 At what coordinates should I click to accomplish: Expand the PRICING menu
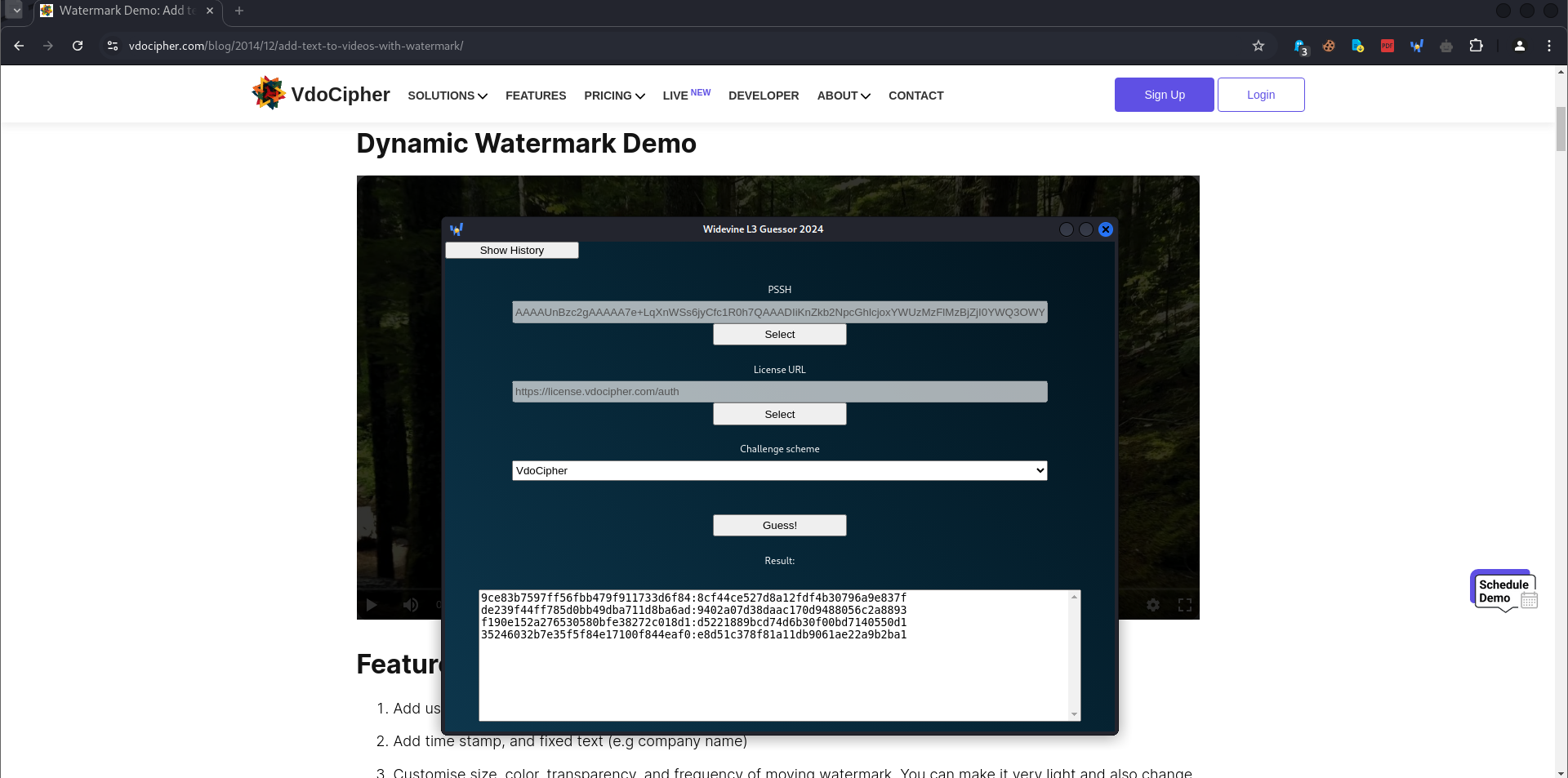614,96
